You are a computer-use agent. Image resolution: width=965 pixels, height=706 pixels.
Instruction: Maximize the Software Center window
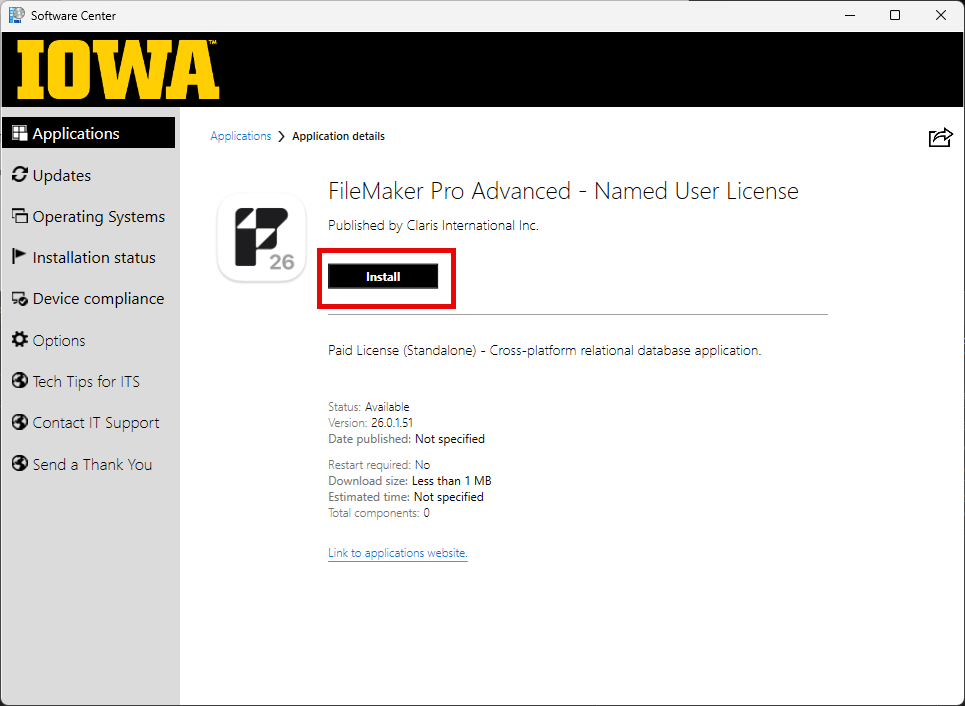[895, 15]
